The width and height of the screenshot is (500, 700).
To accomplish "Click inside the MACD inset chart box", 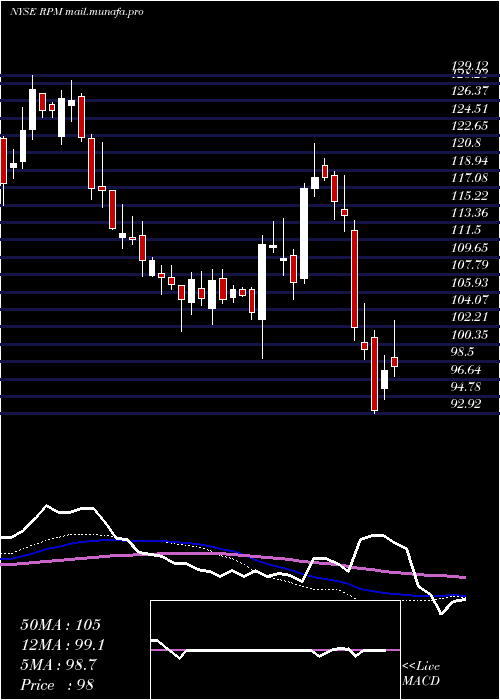I will click(x=275, y=650).
